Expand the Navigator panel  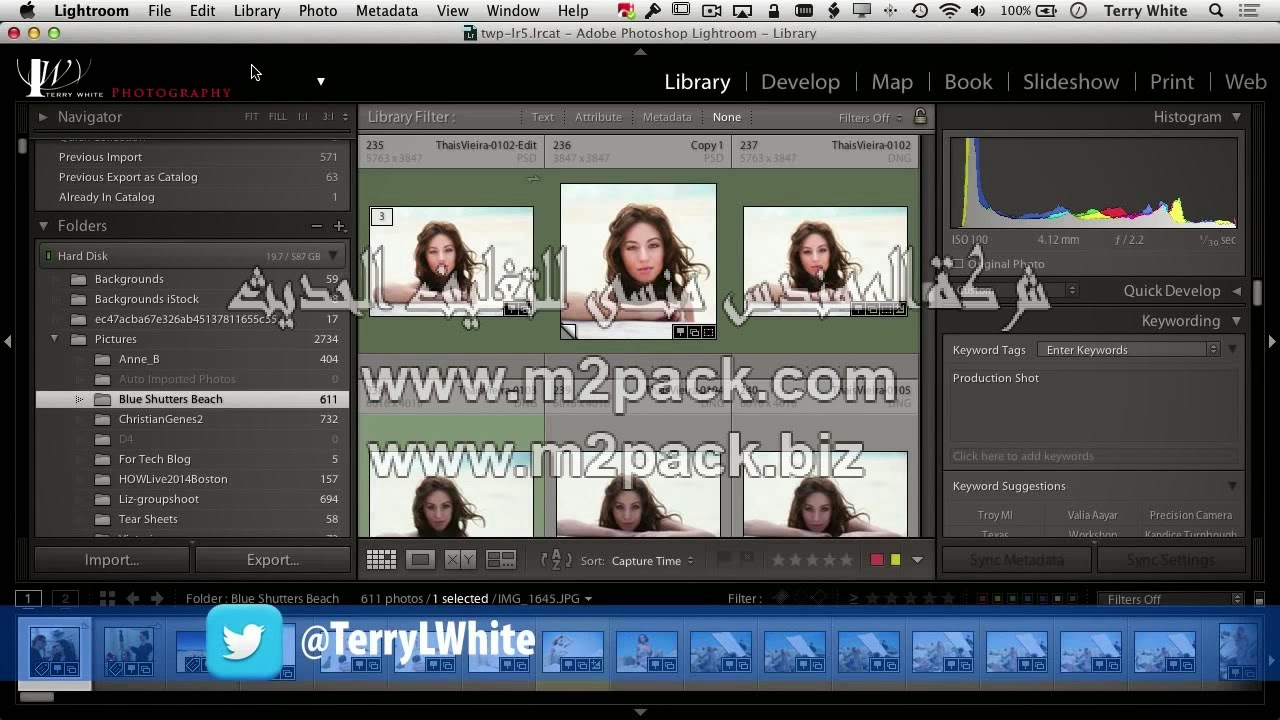pos(43,117)
